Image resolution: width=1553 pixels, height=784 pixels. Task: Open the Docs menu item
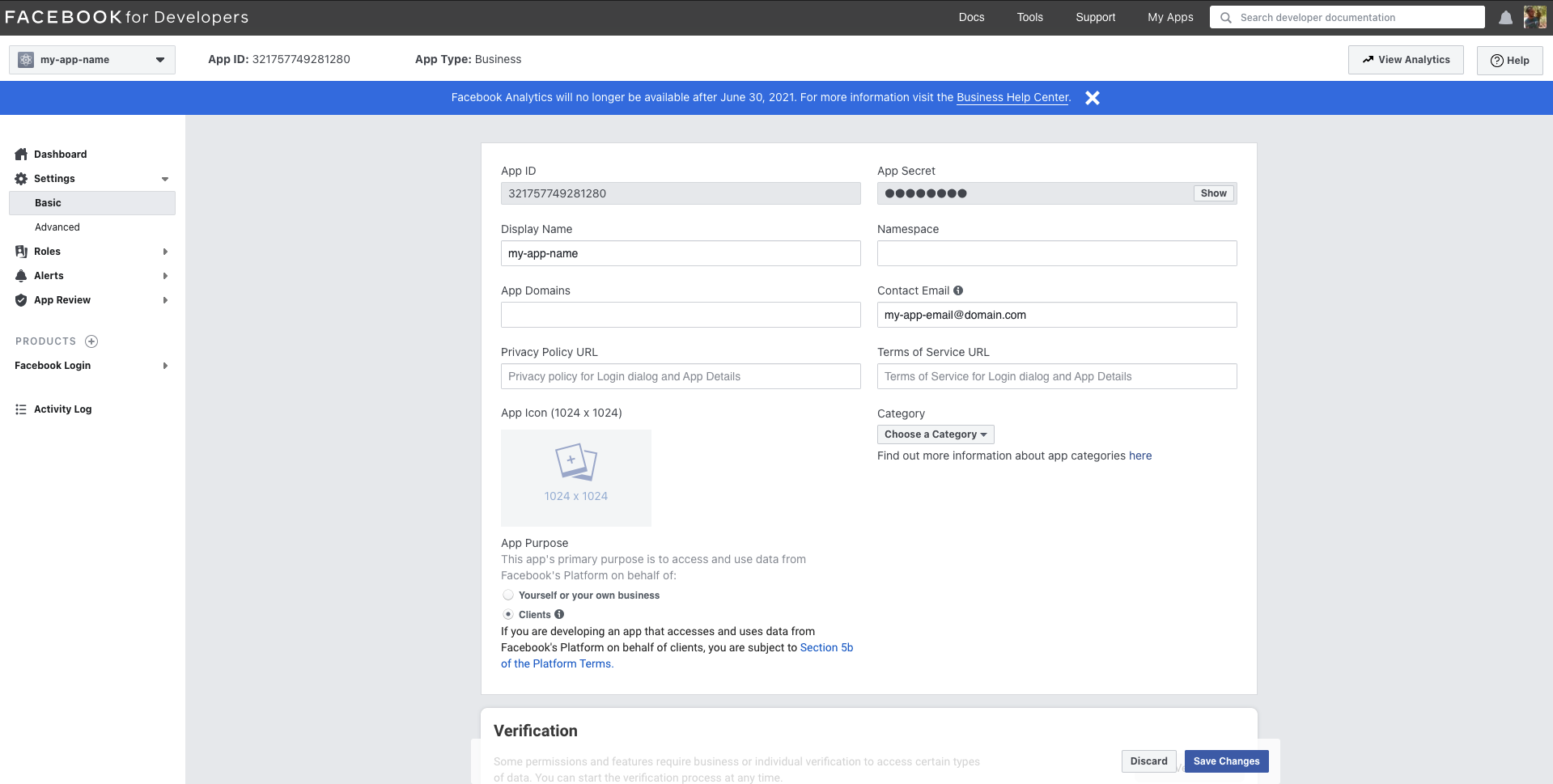971,17
